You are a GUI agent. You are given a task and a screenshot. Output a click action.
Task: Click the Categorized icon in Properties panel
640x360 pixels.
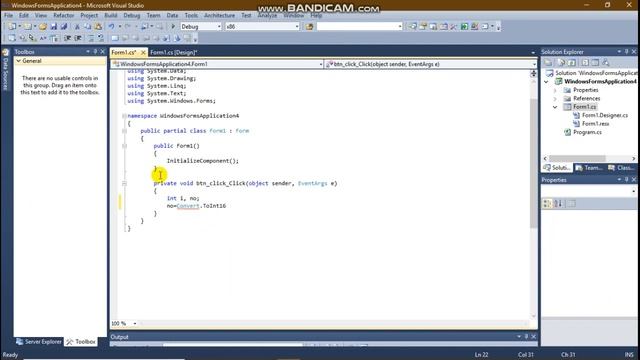coord(547,203)
